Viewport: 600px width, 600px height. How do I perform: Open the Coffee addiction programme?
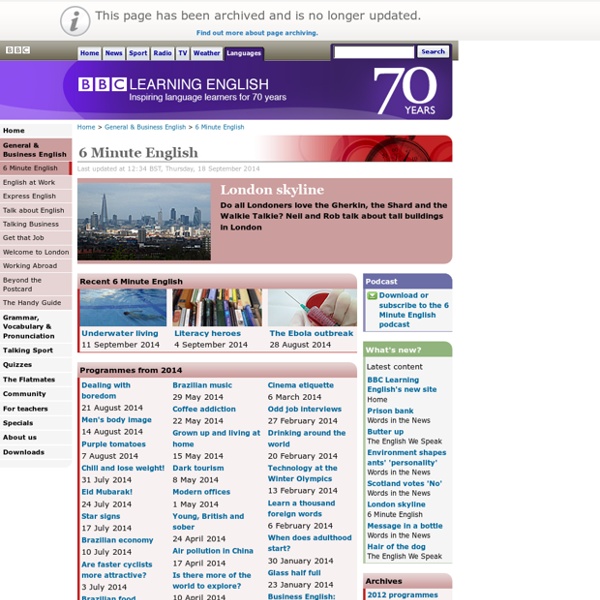(204, 409)
